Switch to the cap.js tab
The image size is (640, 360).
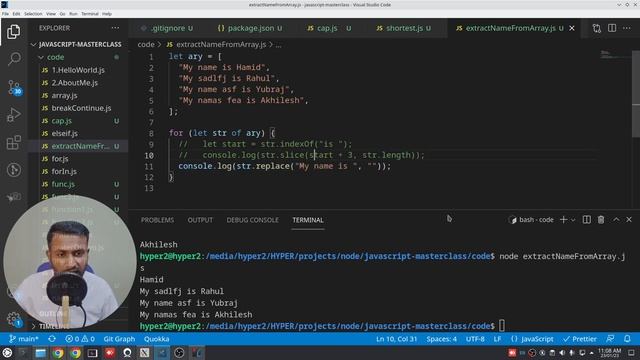coord(329,28)
